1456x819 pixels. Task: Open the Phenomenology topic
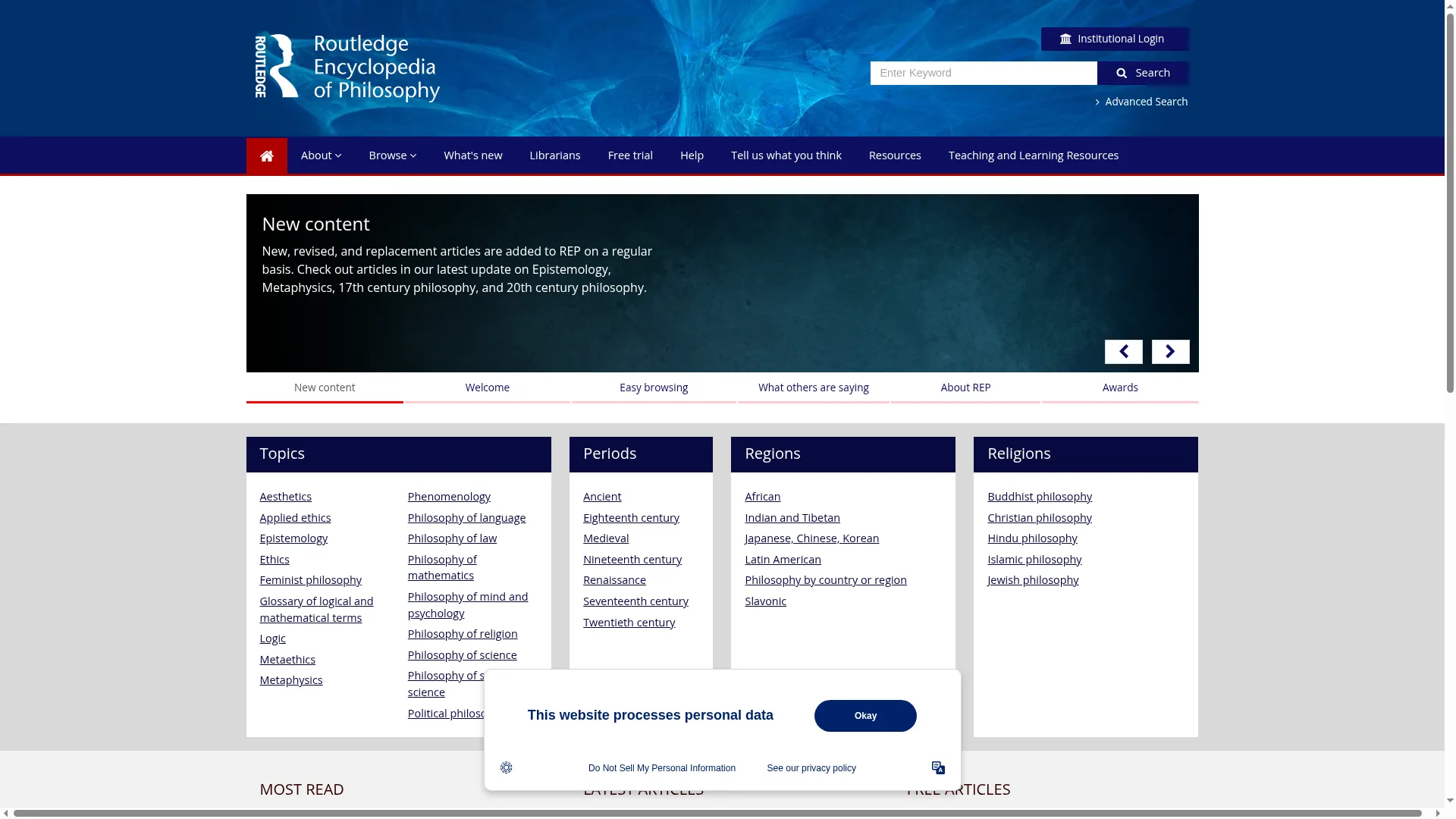click(x=449, y=497)
